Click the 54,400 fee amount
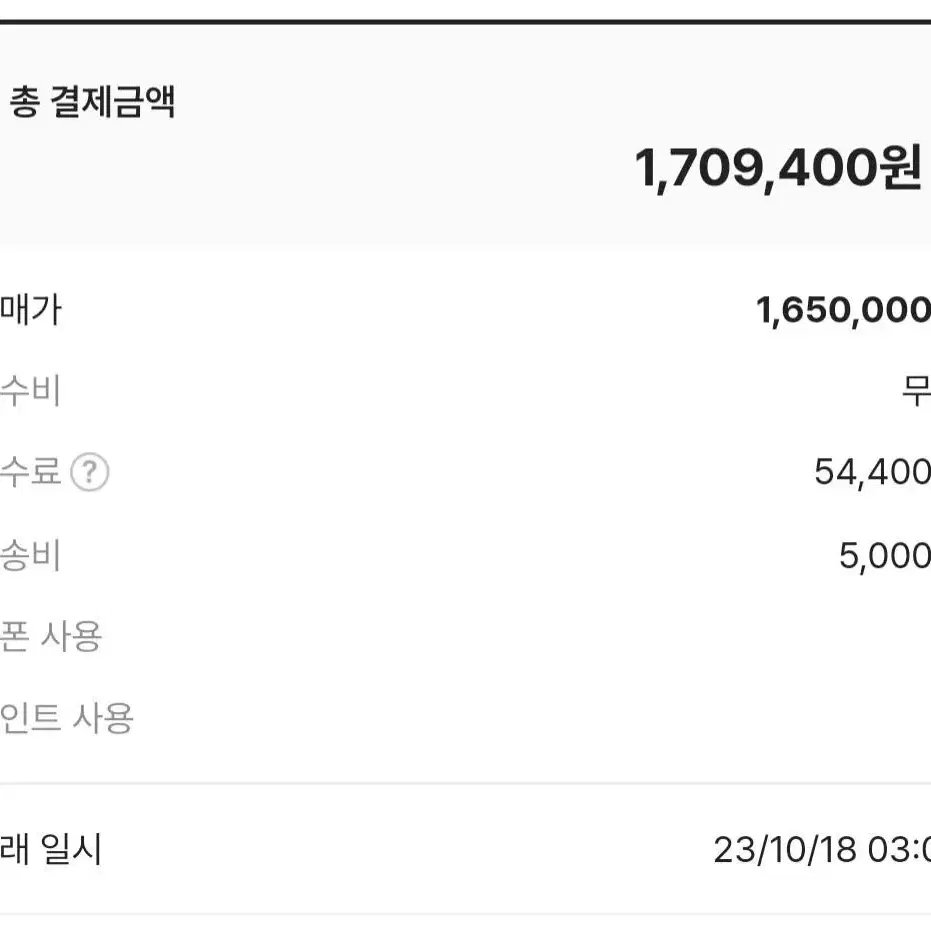The width and height of the screenshot is (931, 931). point(872,473)
